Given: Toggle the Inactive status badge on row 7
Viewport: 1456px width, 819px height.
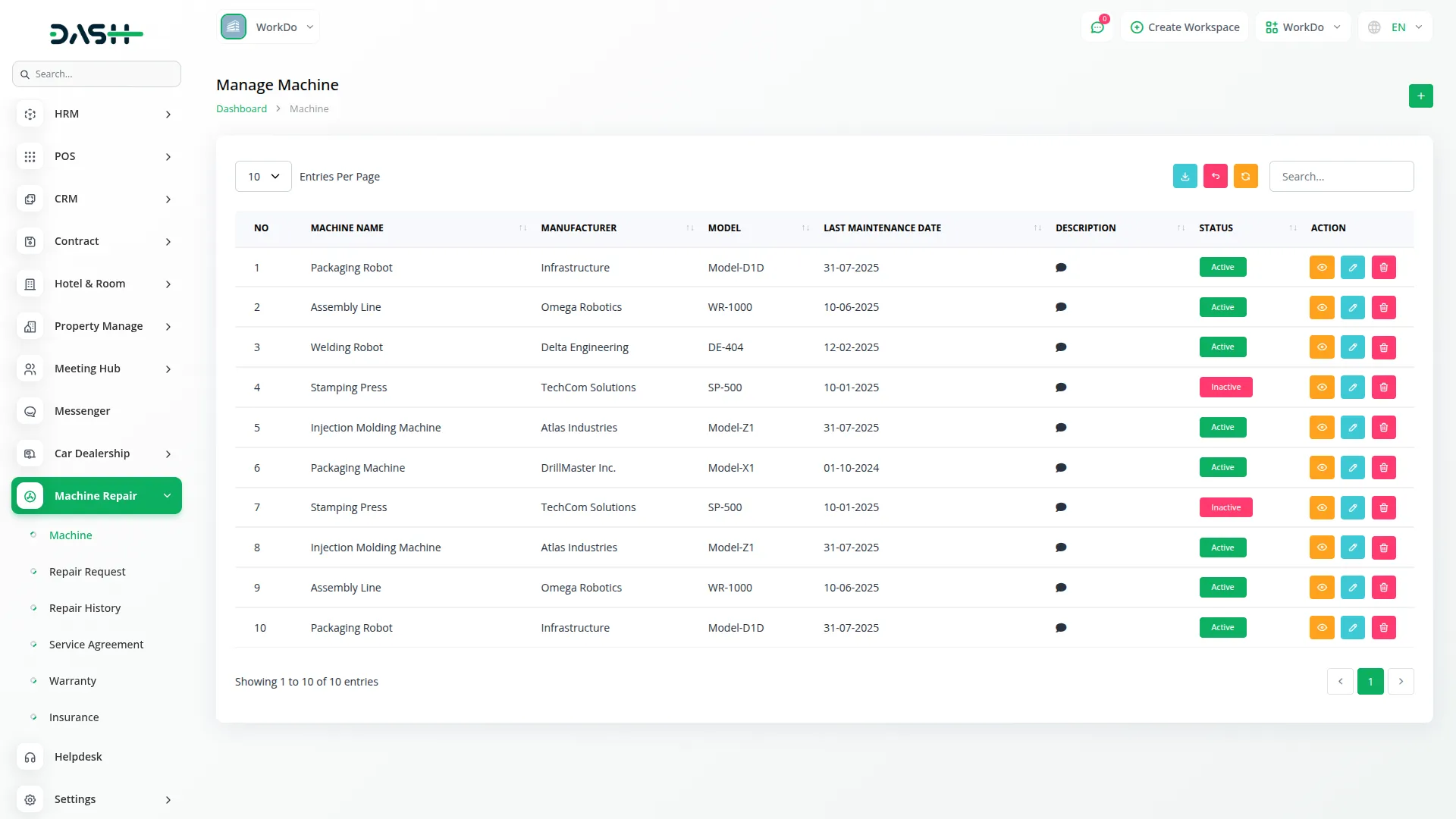Looking at the screenshot, I should click(1225, 507).
